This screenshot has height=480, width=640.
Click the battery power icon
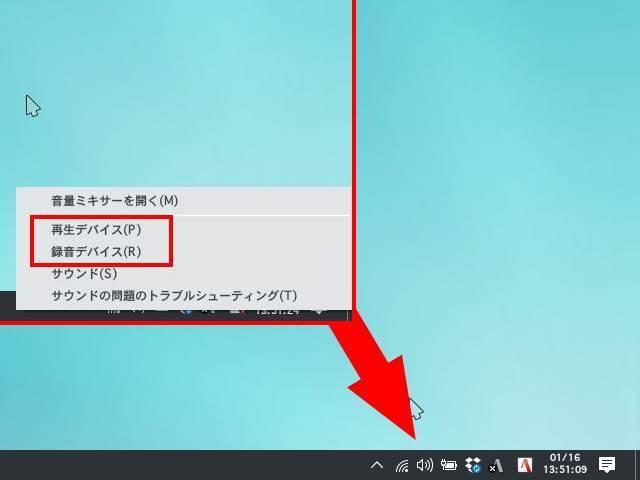point(449,465)
